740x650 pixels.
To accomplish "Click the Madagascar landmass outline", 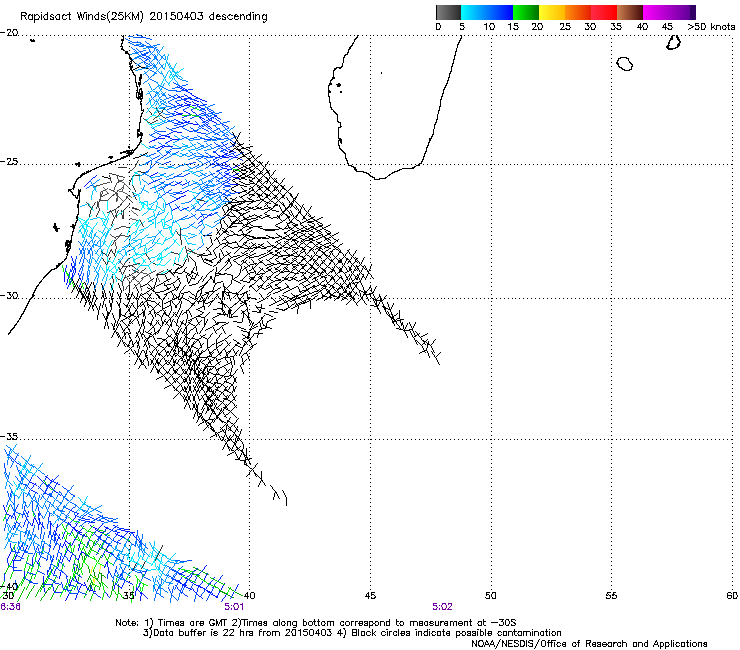I will [394, 108].
